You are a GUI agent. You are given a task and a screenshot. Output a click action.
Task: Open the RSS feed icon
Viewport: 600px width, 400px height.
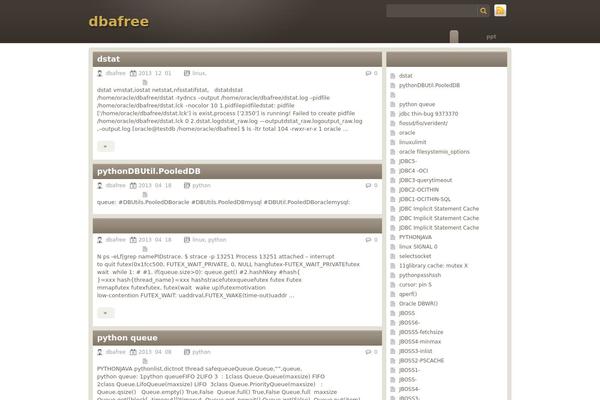tap(500, 10)
